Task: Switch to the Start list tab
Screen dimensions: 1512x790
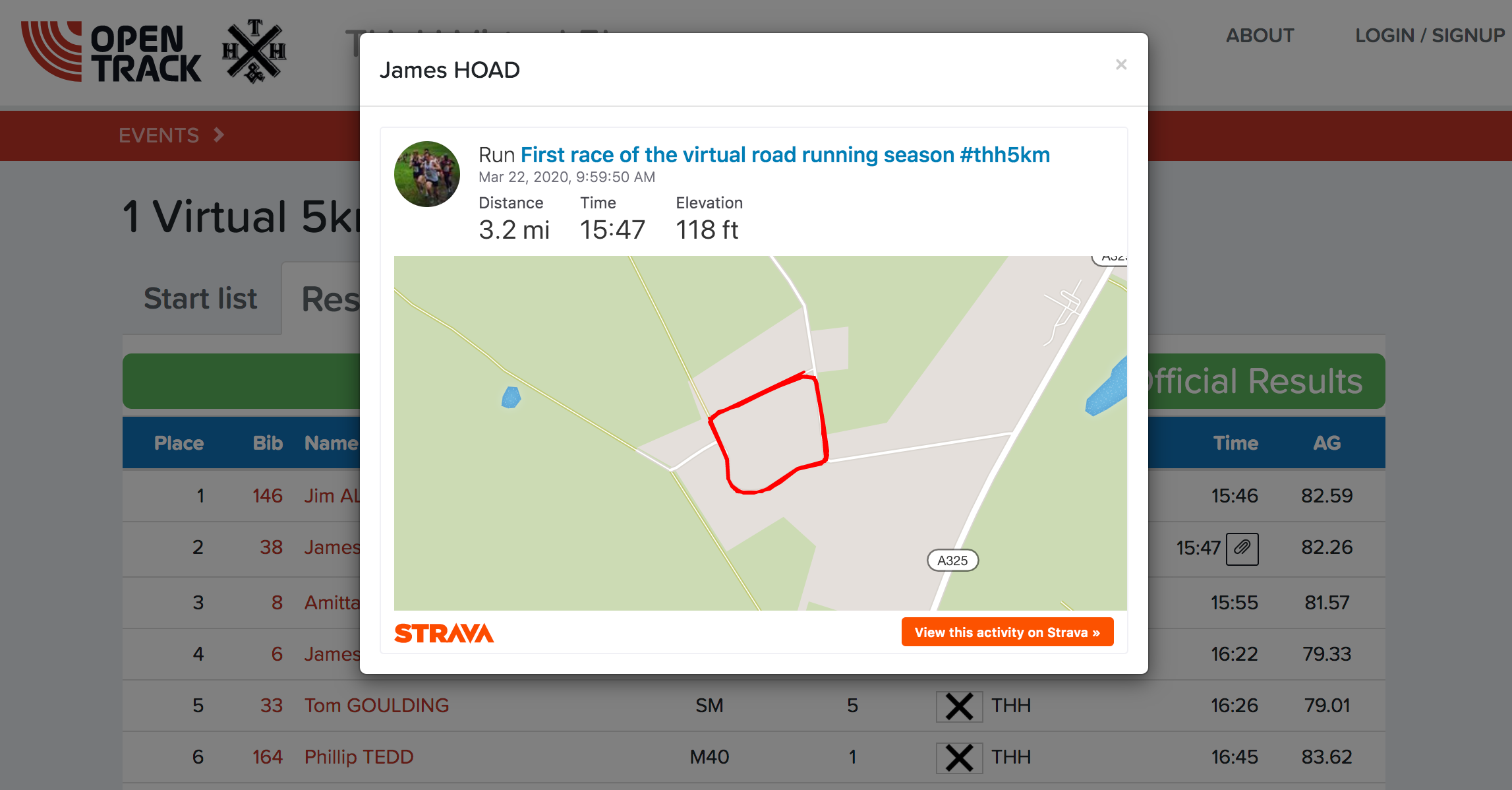Action: [201, 299]
